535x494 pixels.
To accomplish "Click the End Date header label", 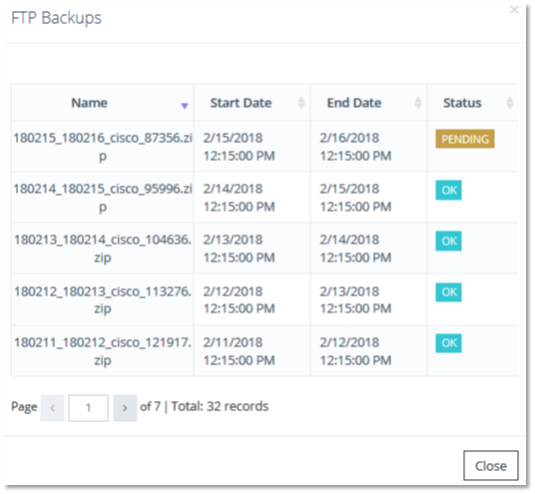I will point(354,103).
